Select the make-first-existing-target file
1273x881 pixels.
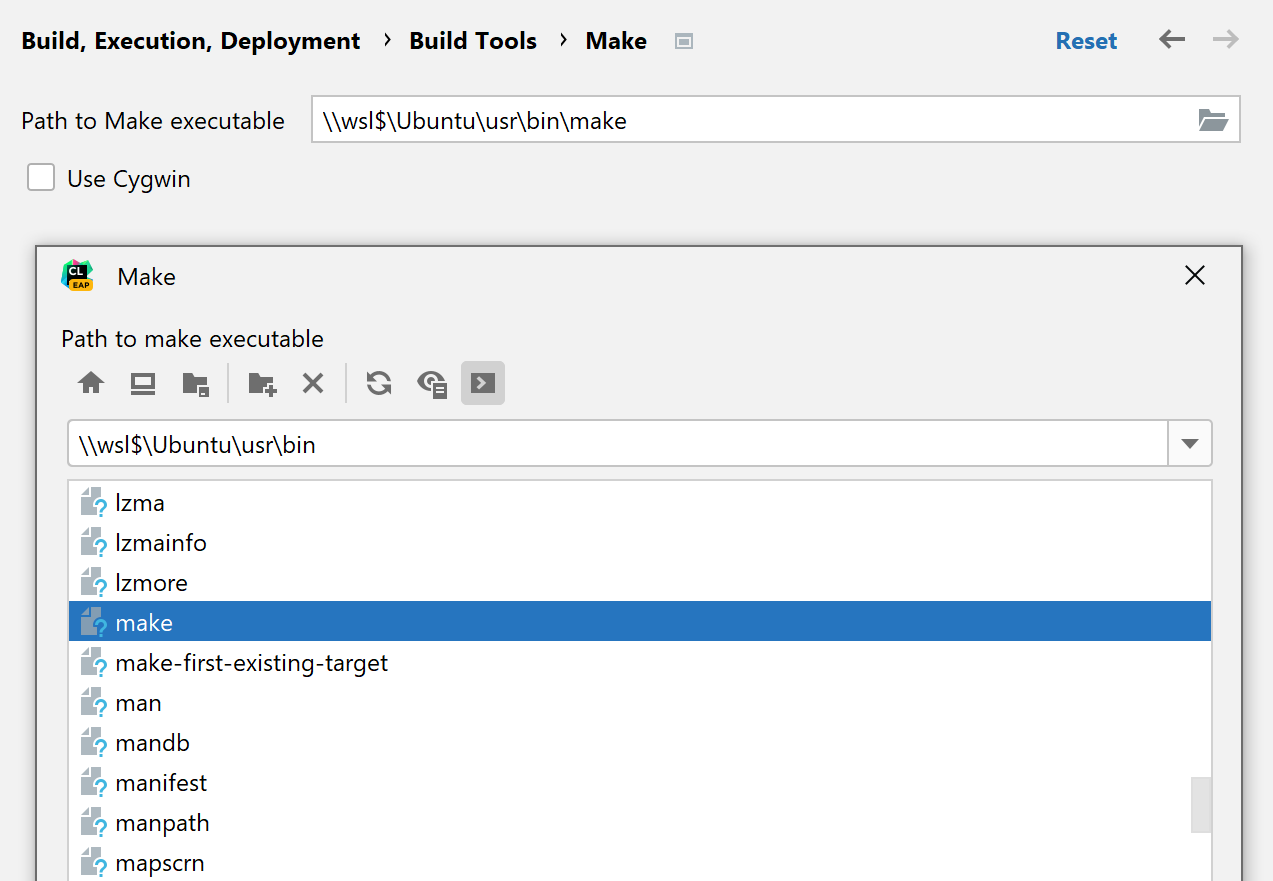point(251,663)
